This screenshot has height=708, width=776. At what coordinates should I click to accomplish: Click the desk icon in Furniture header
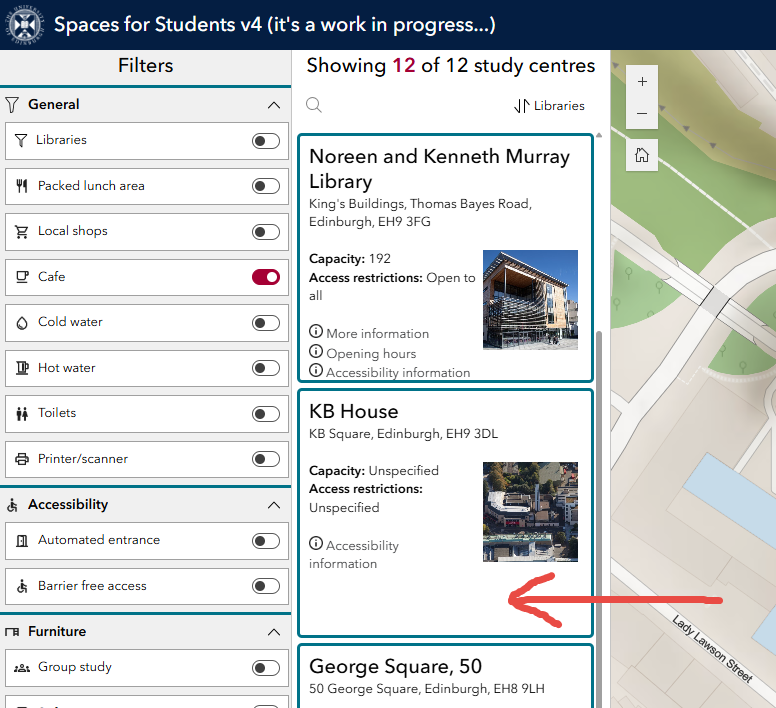pyautogui.click(x=12, y=632)
